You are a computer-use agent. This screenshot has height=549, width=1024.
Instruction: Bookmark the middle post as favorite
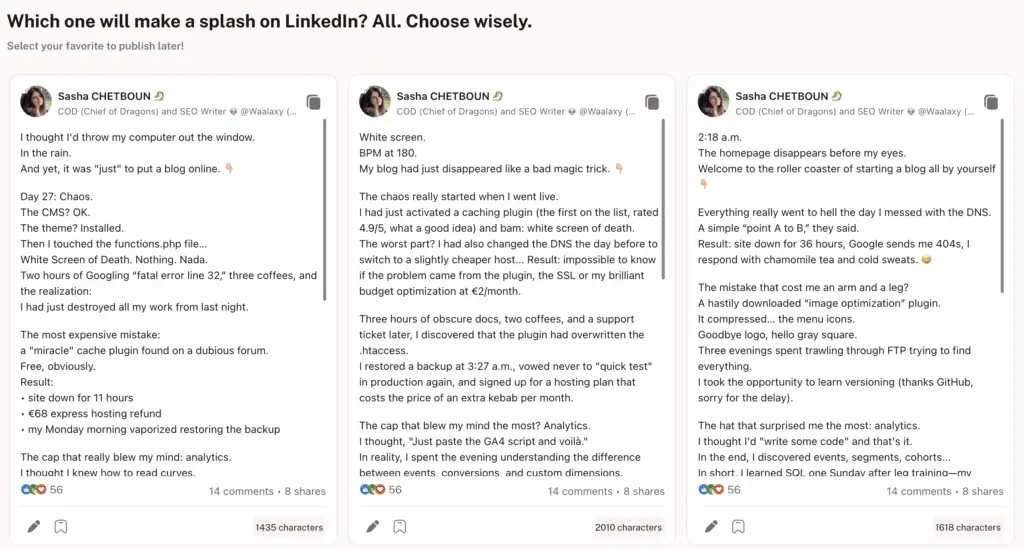tap(400, 526)
